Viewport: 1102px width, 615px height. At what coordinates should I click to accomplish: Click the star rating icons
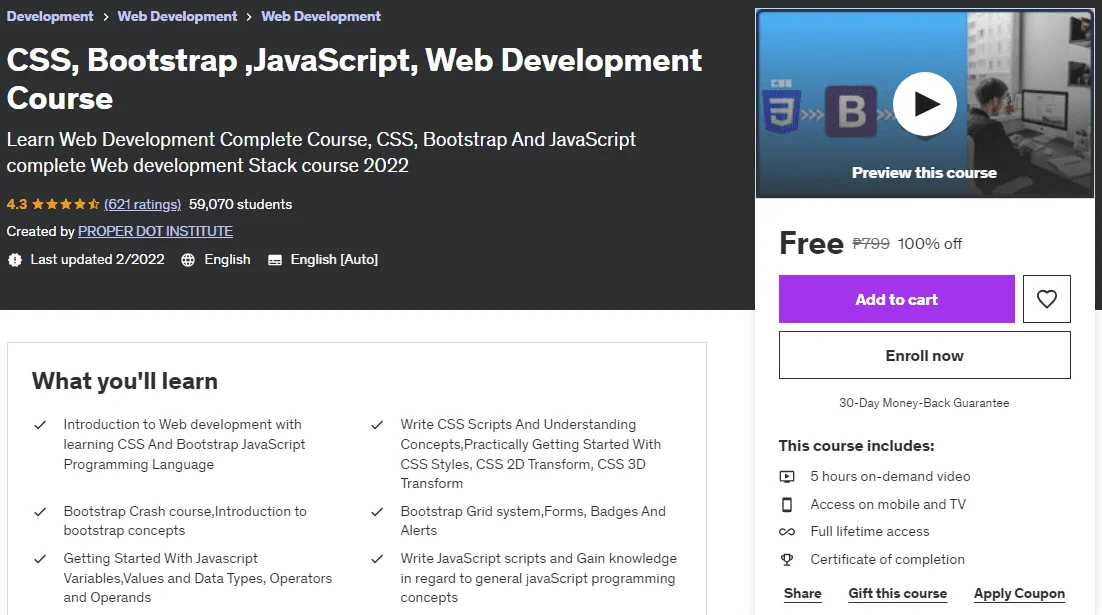coord(65,205)
